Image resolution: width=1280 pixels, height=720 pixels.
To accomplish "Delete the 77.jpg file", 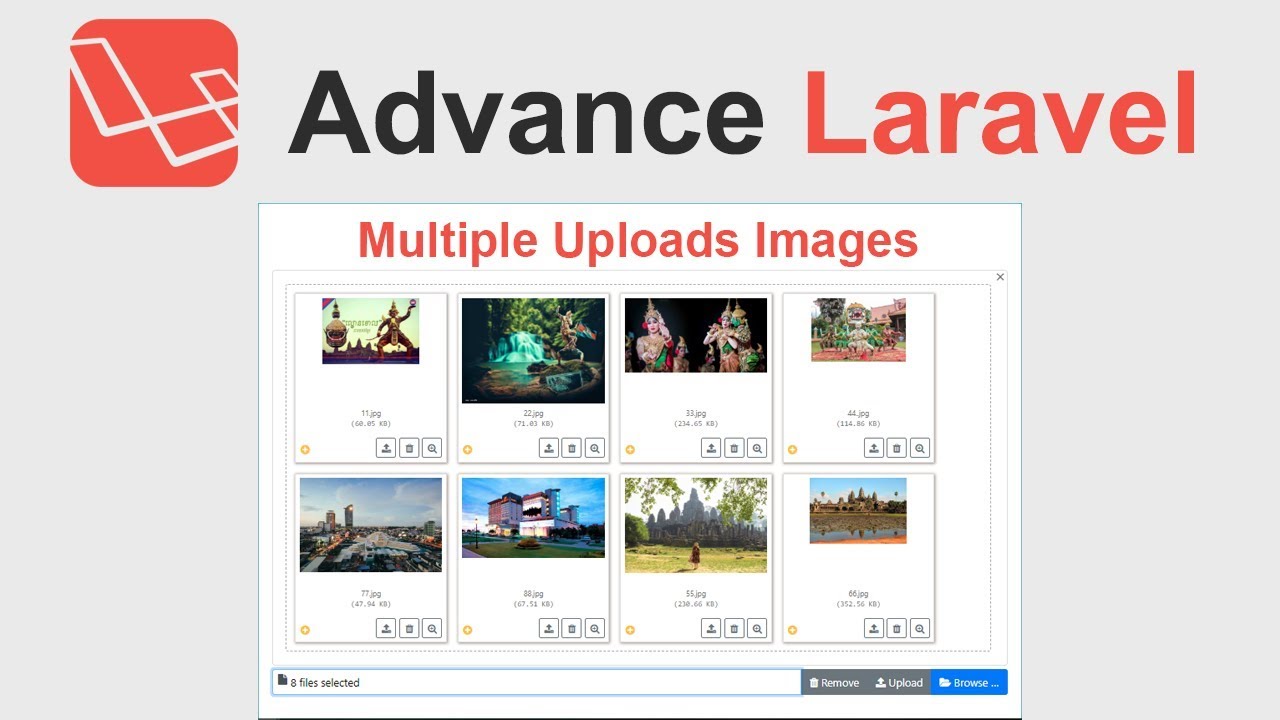I will click(409, 629).
